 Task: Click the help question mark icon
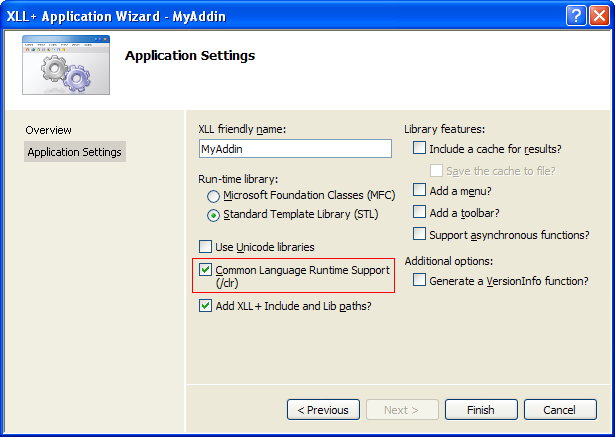click(x=576, y=16)
